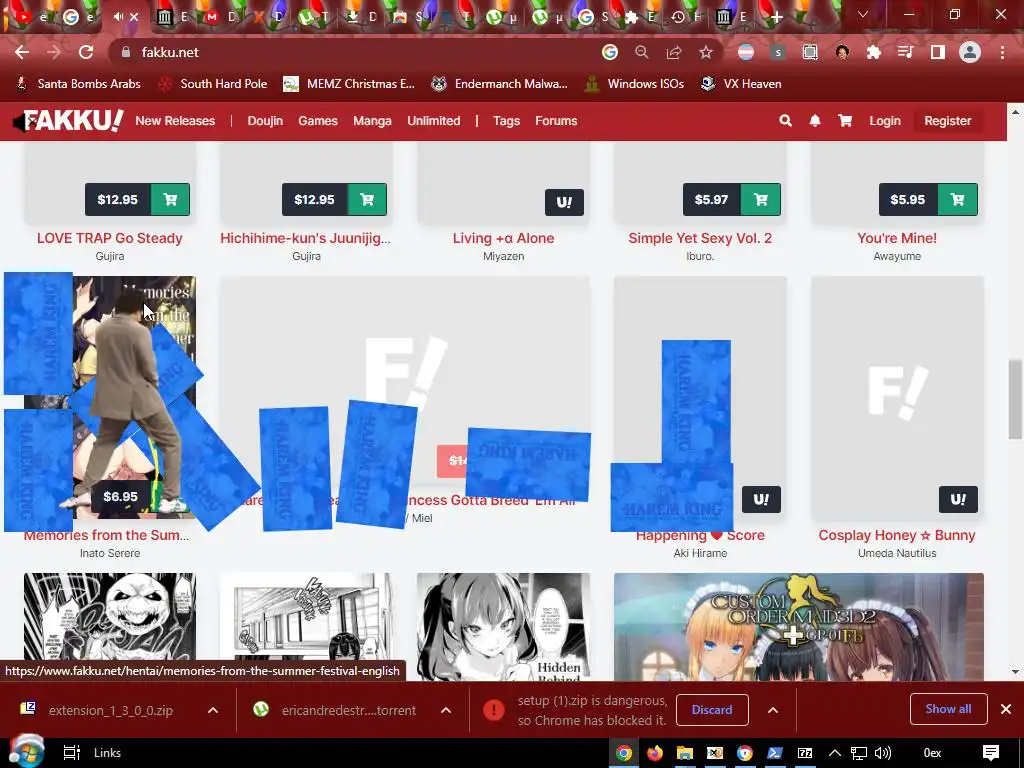Viewport: 1024px width, 768px height.
Task: Open the Cosplay Honey ☆ Bunny title link
Action: coord(897,536)
